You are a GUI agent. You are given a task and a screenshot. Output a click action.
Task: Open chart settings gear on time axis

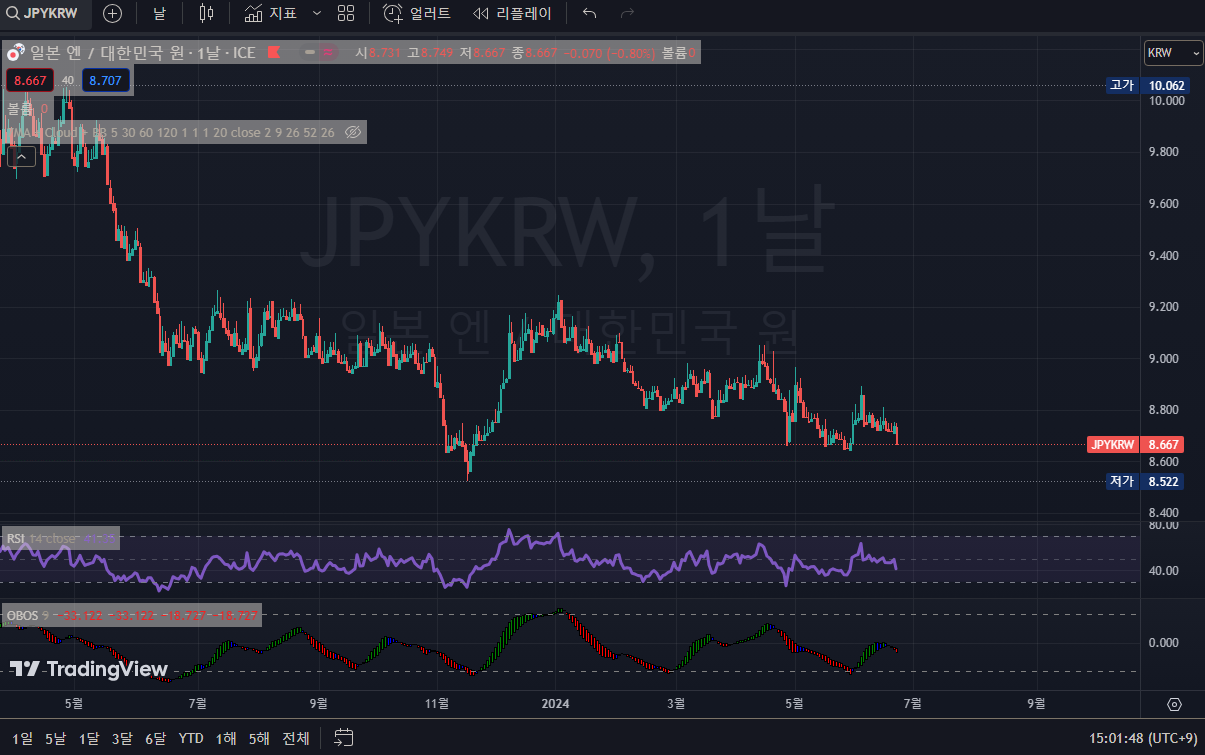pyautogui.click(x=1174, y=704)
